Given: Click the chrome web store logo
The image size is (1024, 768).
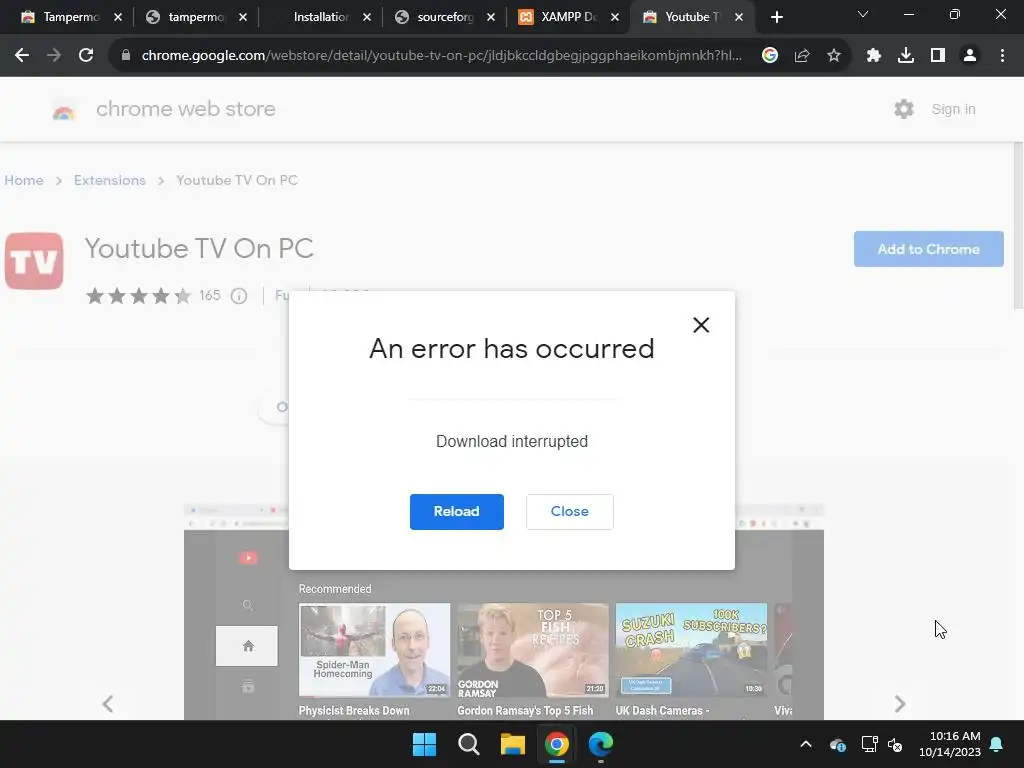Looking at the screenshot, I should pos(64,110).
